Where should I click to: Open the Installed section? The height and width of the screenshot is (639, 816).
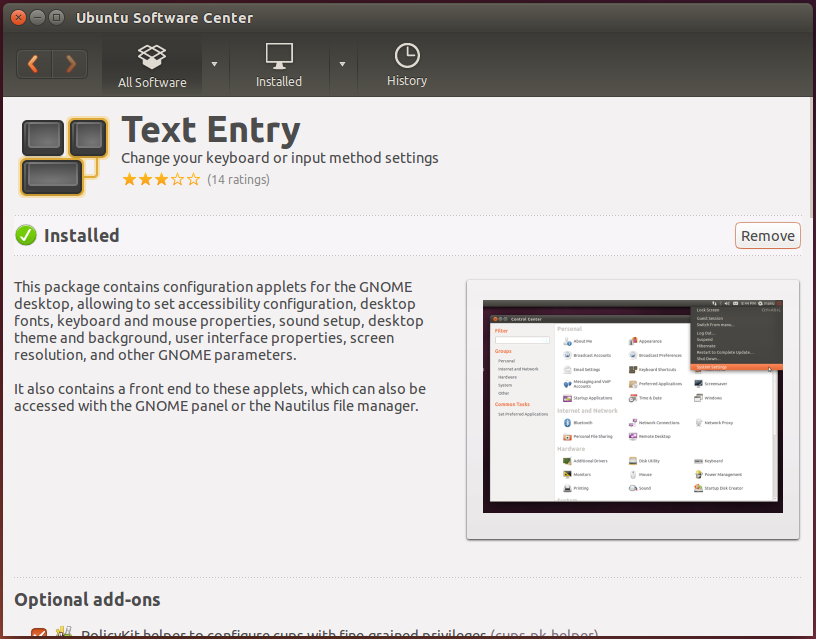coord(279,66)
